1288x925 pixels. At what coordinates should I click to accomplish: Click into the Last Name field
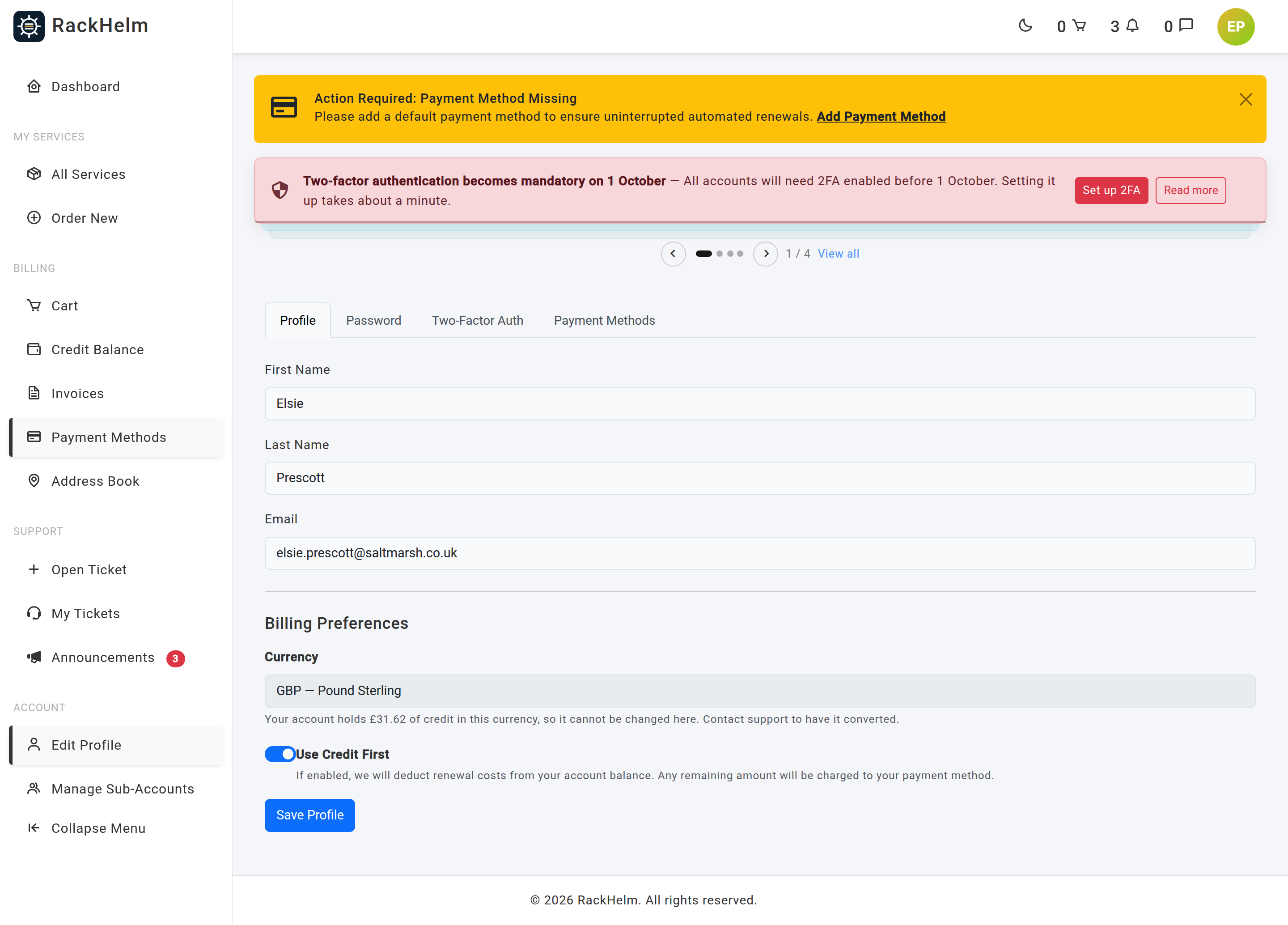pyautogui.click(x=760, y=478)
